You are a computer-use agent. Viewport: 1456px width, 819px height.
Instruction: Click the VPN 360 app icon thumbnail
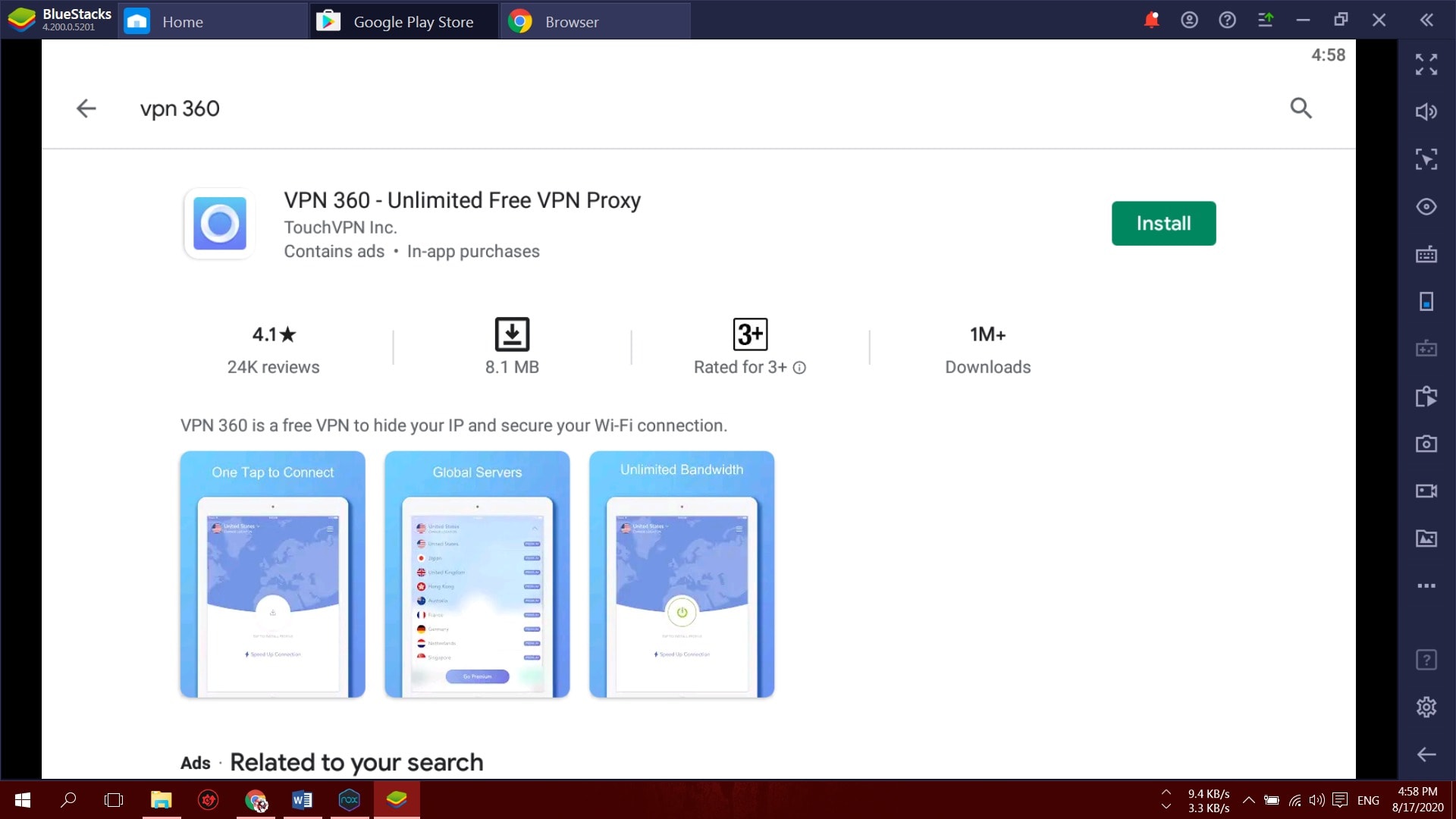(221, 223)
